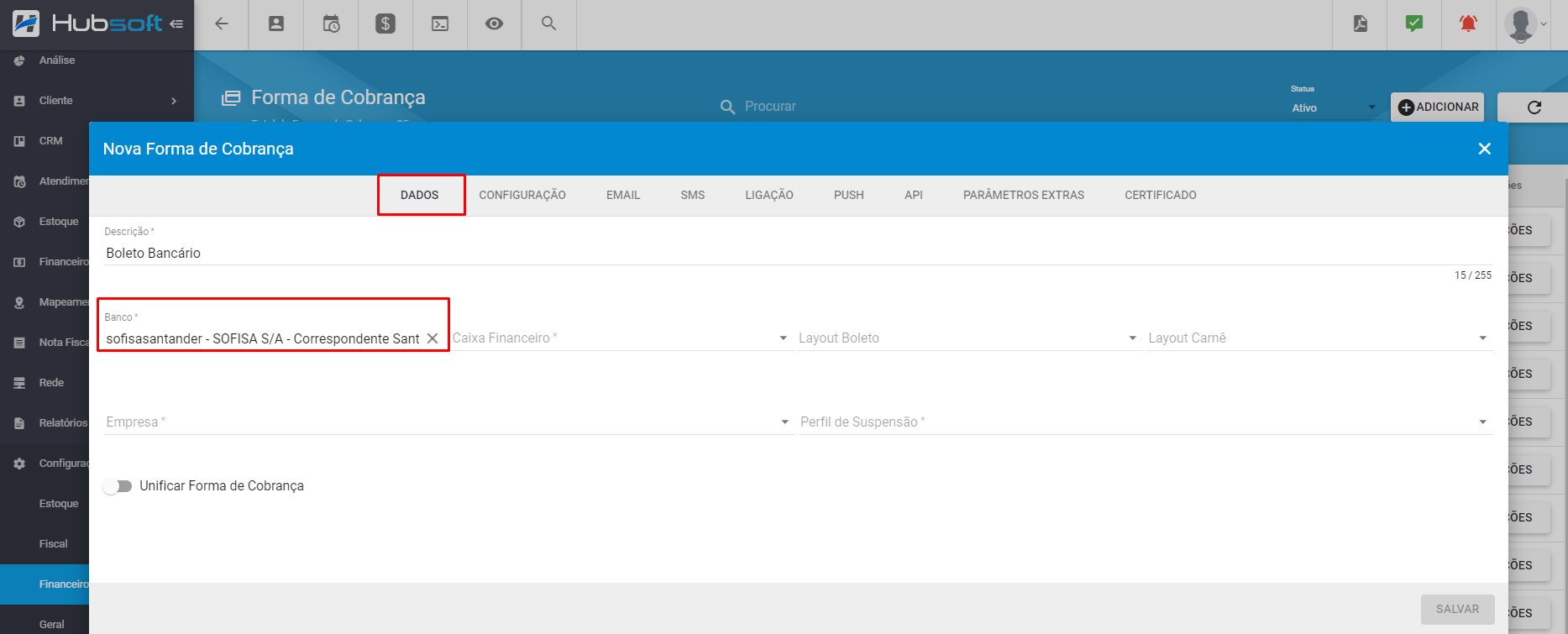Select the highlighted Financeiro configuration submenu

[x=45, y=584]
